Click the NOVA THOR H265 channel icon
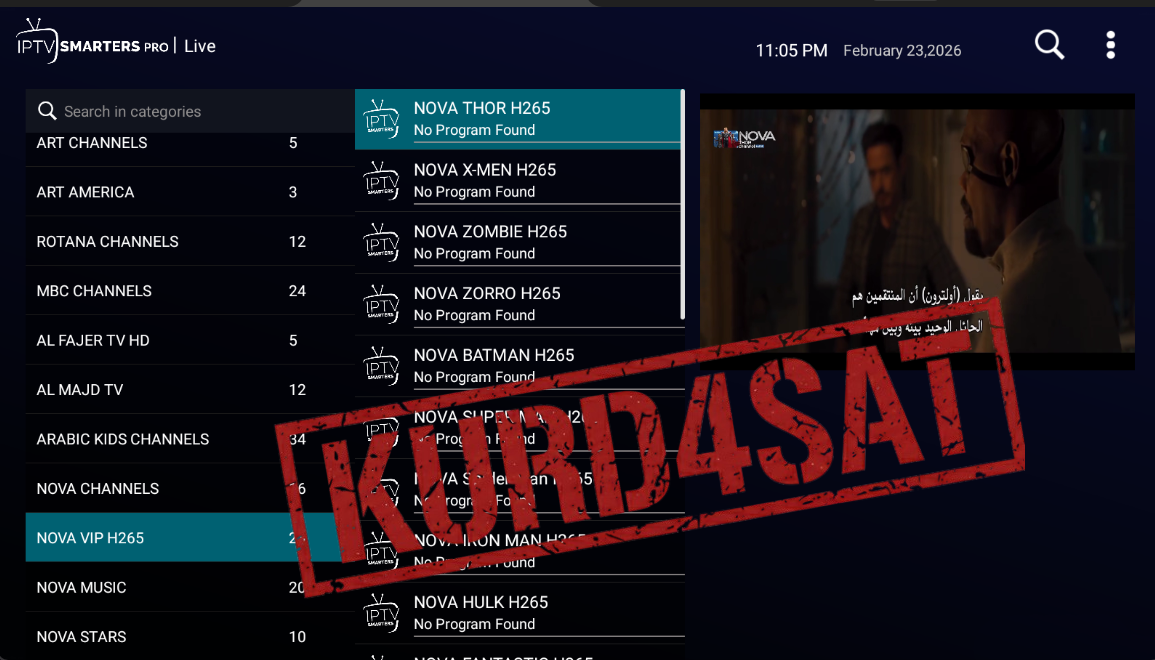 point(381,119)
